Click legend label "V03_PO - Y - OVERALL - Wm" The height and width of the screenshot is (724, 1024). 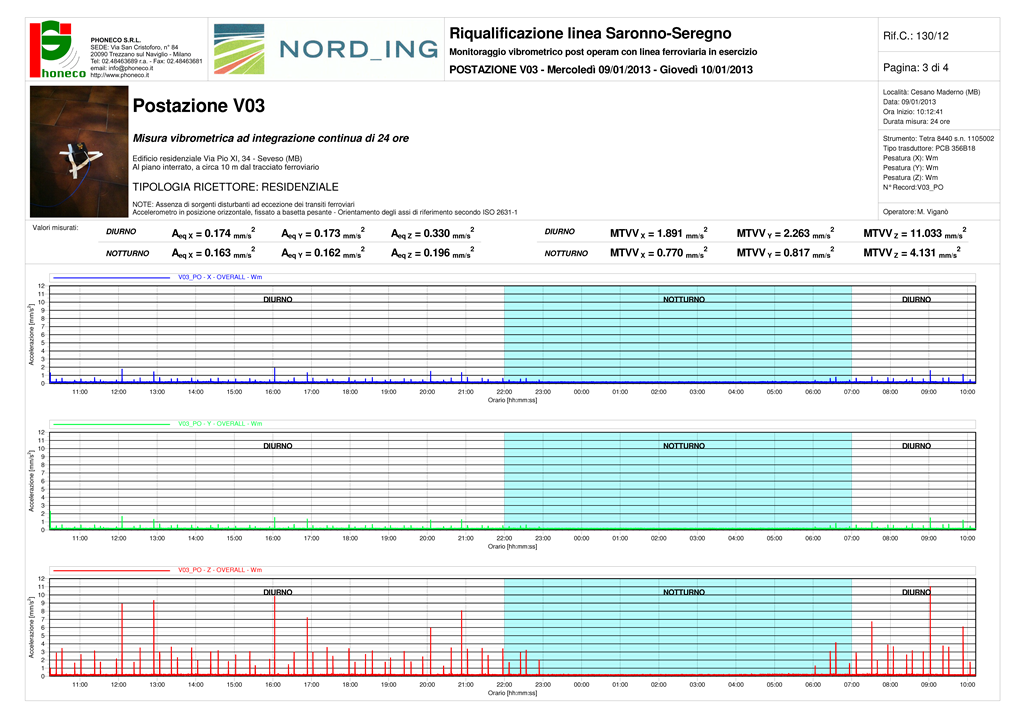(220, 424)
